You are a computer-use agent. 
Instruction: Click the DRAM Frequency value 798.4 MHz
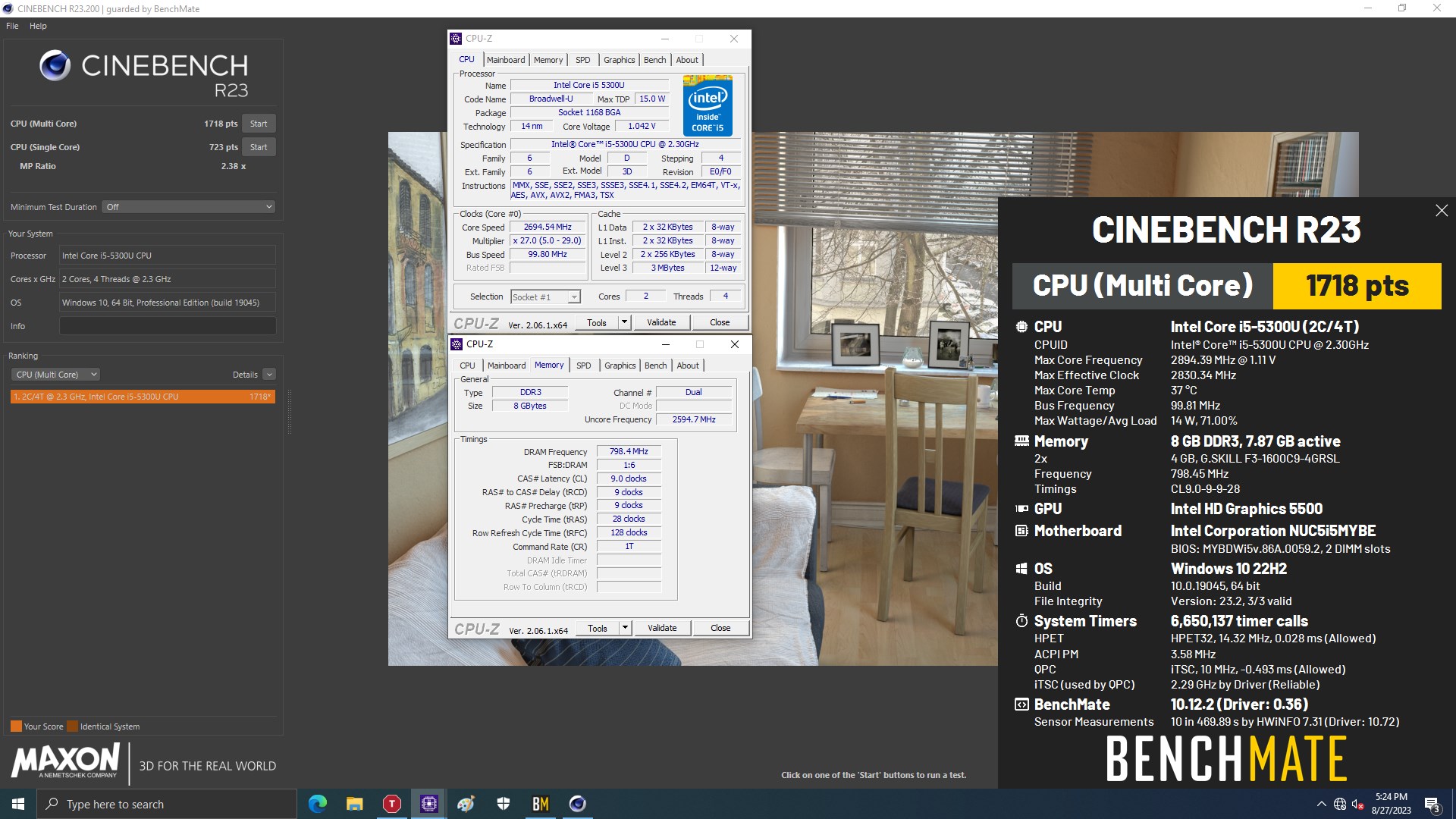(x=629, y=451)
